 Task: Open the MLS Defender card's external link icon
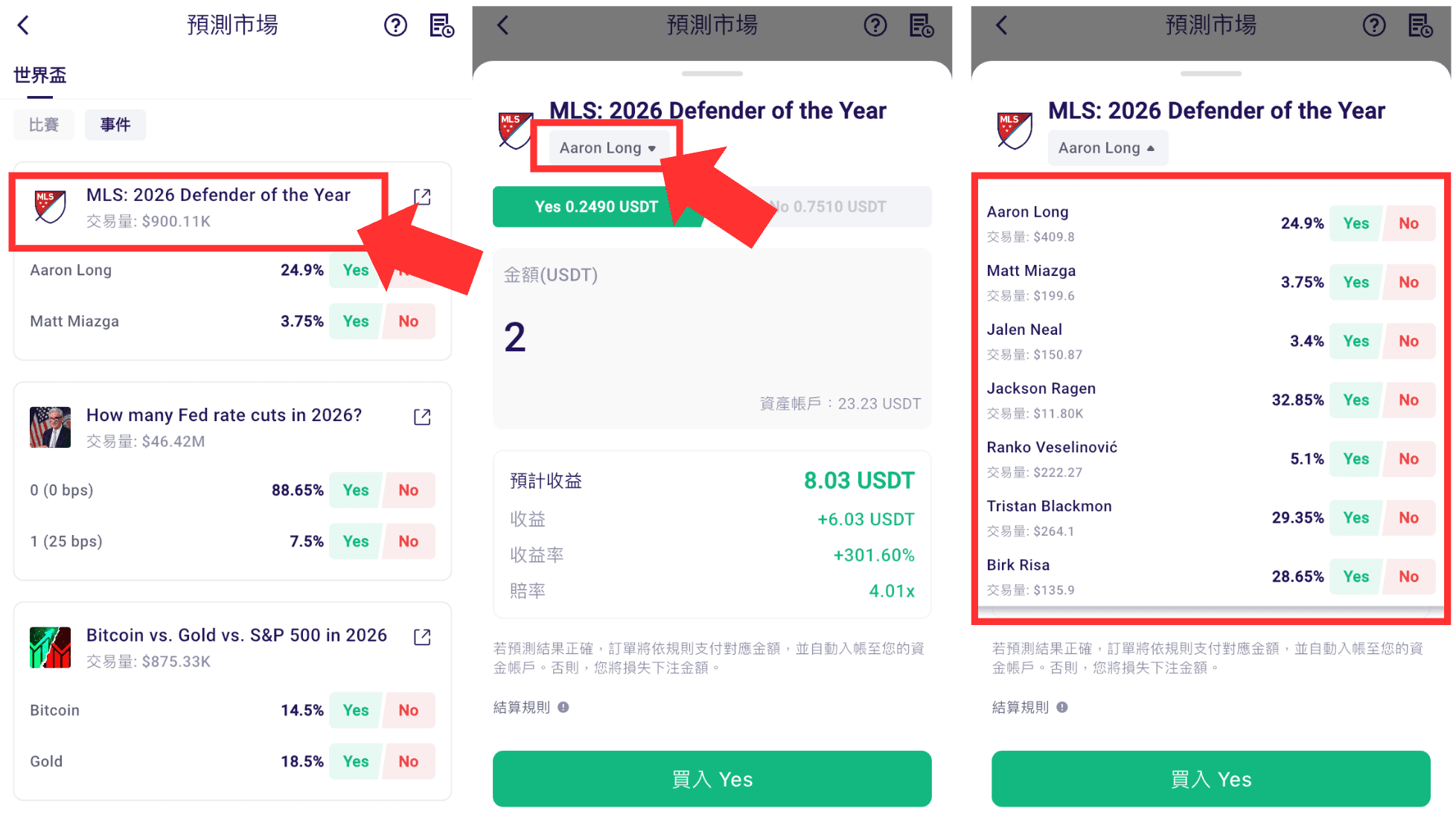point(422,196)
